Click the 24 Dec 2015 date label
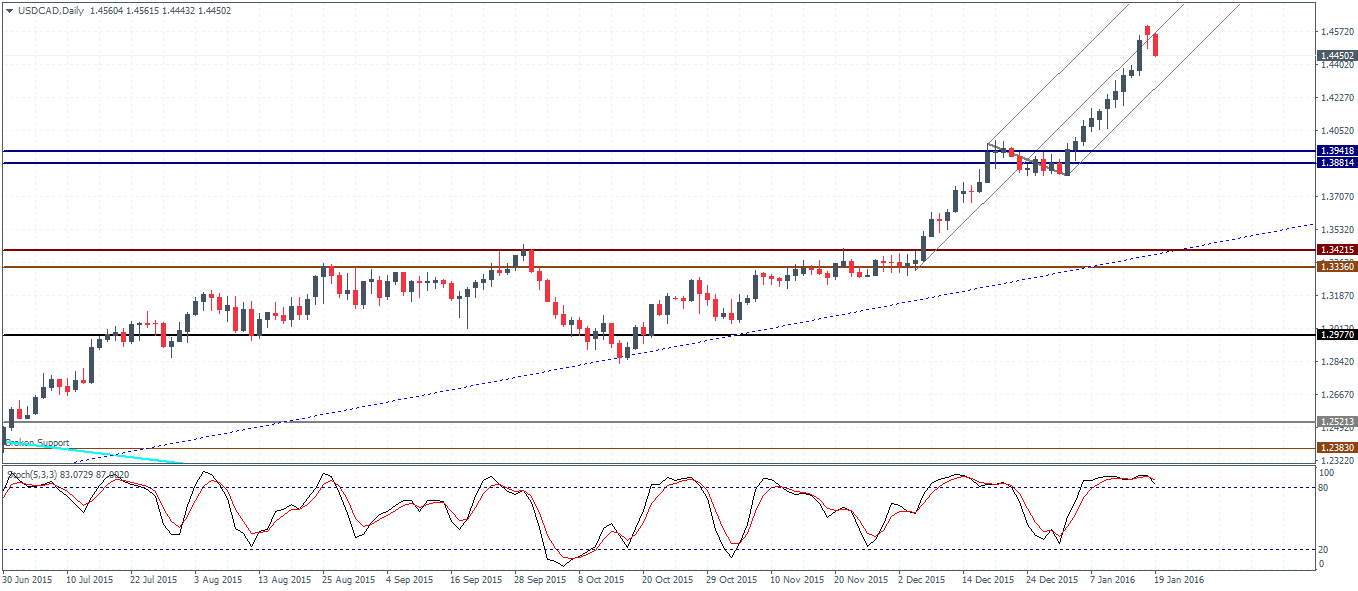1358x591 pixels. (1051, 579)
